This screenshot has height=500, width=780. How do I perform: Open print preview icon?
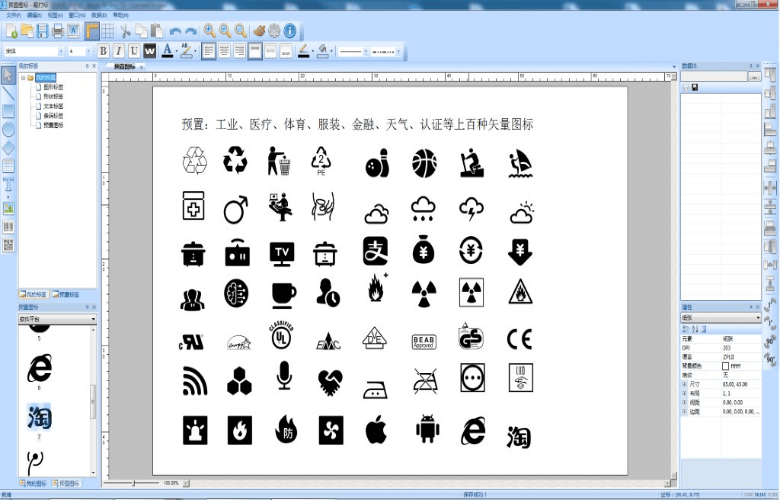coord(74,31)
